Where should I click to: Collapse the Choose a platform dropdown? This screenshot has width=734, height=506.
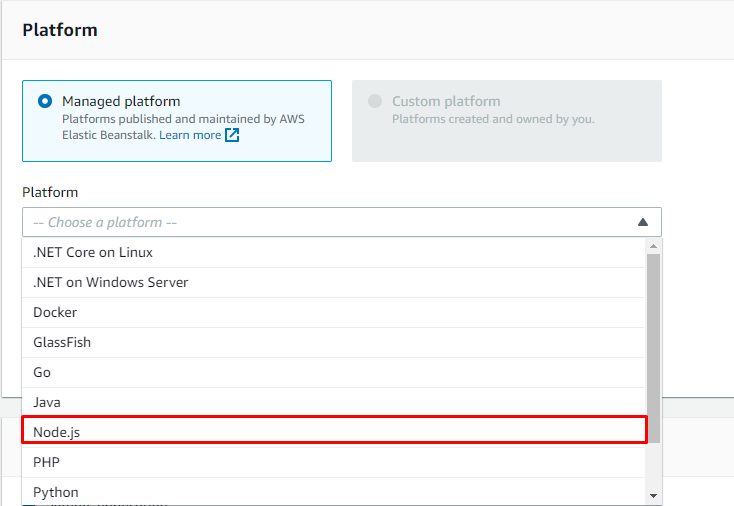[x=342, y=222]
